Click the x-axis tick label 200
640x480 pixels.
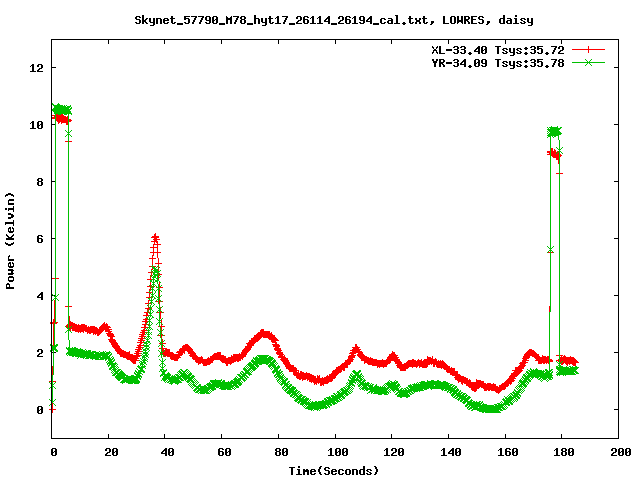coord(620,452)
